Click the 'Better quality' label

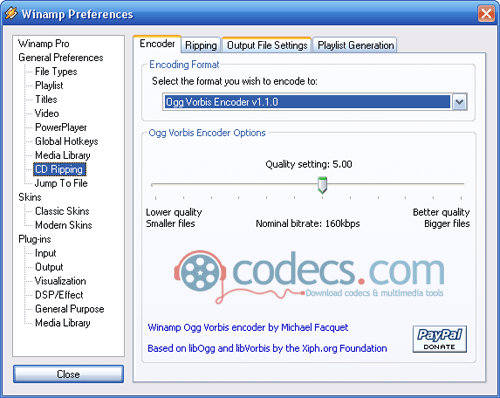(x=441, y=212)
